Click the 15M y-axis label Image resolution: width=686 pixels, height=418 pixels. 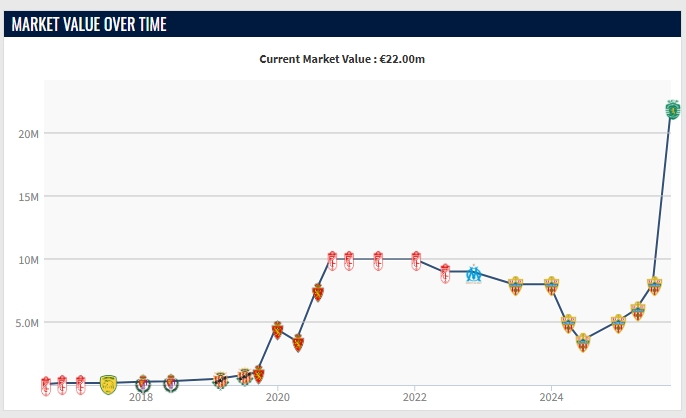point(28,196)
